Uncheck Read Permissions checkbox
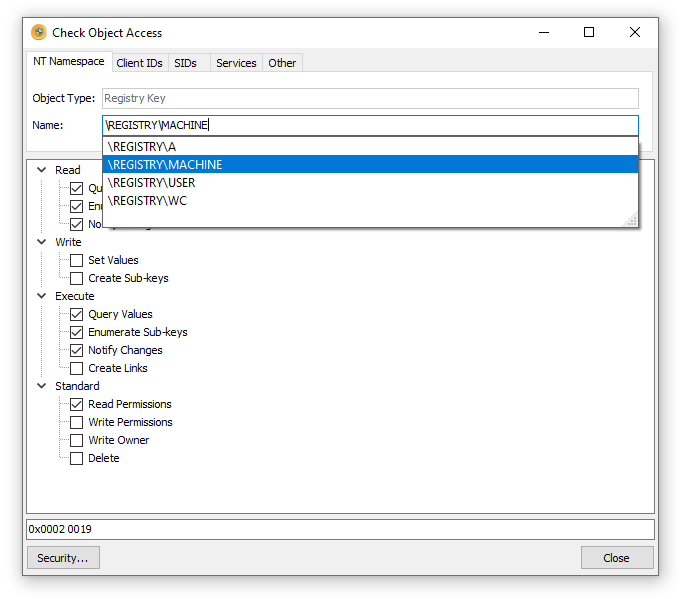This screenshot has width=687, height=599. [x=77, y=404]
